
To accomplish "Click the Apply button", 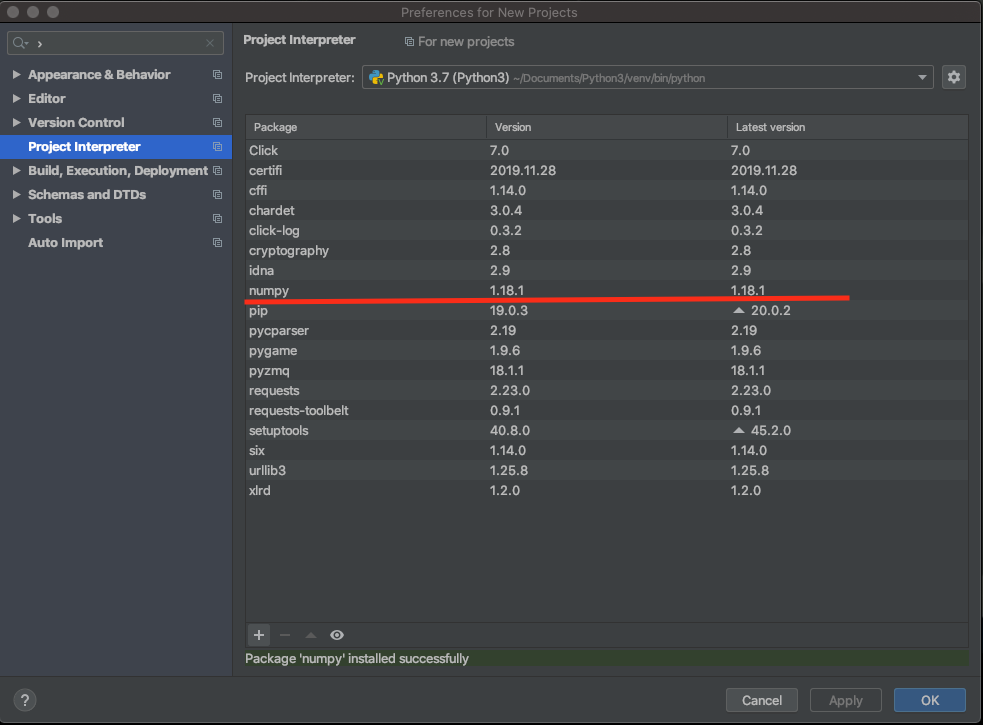I will pyautogui.click(x=846, y=700).
